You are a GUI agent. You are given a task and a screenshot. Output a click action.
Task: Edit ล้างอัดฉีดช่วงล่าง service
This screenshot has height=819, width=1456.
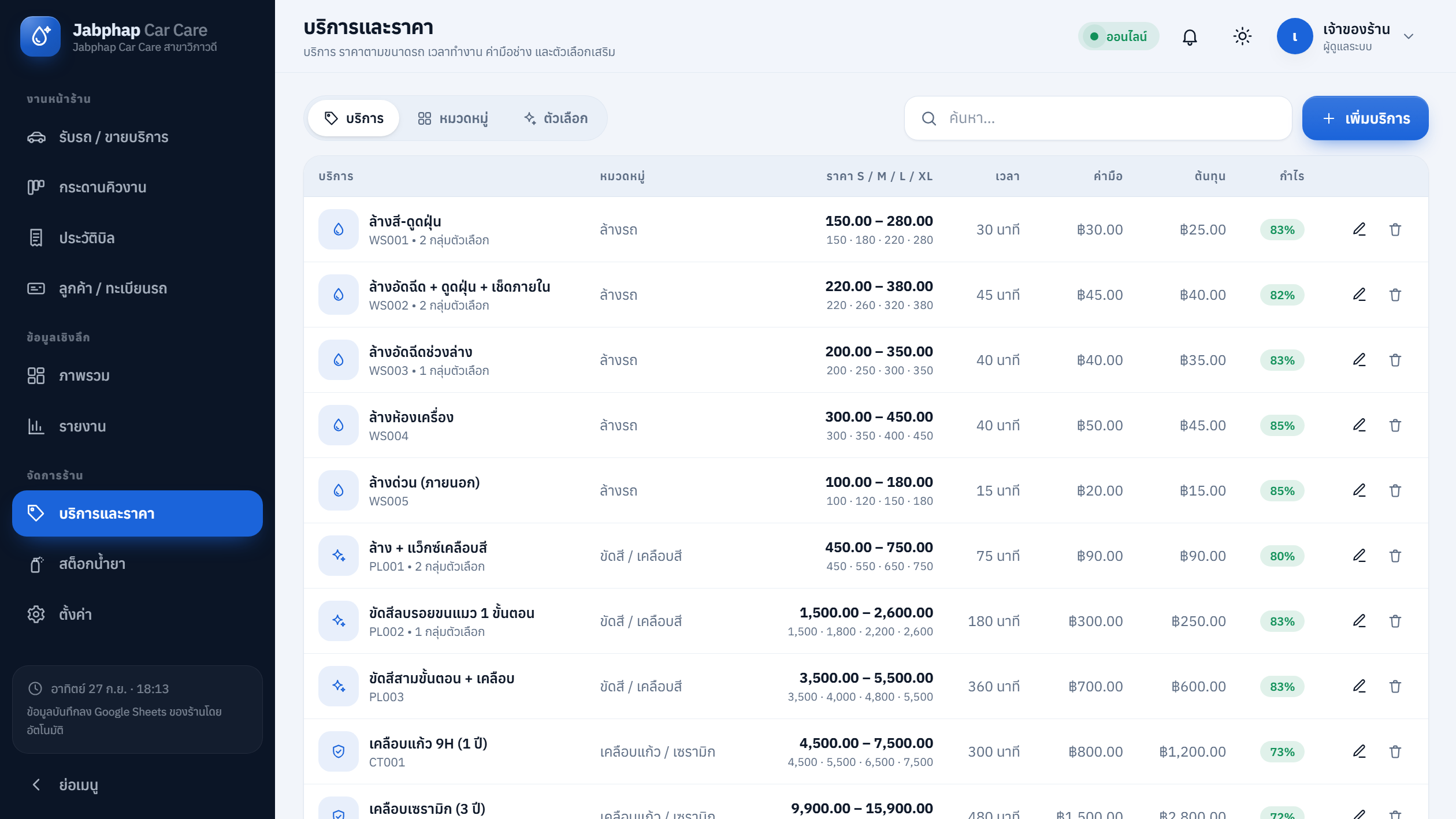tap(1360, 360)
